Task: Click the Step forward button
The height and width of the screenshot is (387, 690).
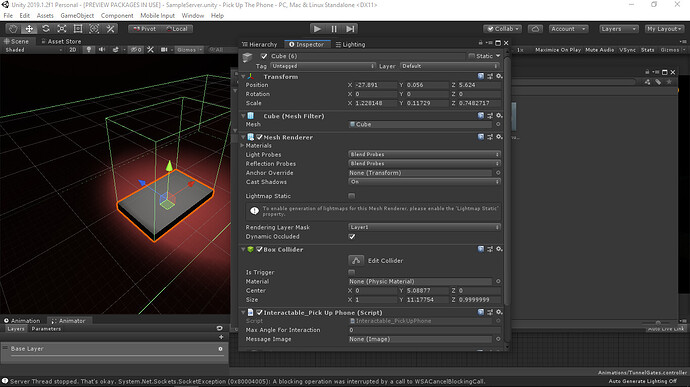Action: (x=350, y=29)
